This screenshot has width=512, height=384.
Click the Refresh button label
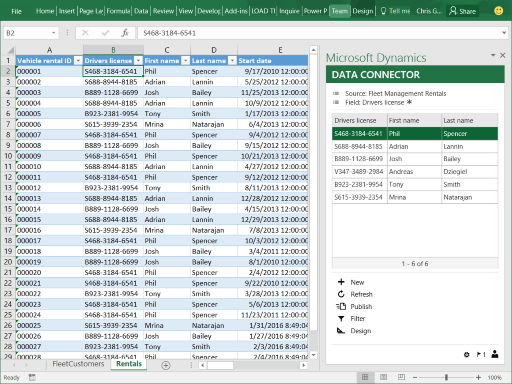coord(361,294)
